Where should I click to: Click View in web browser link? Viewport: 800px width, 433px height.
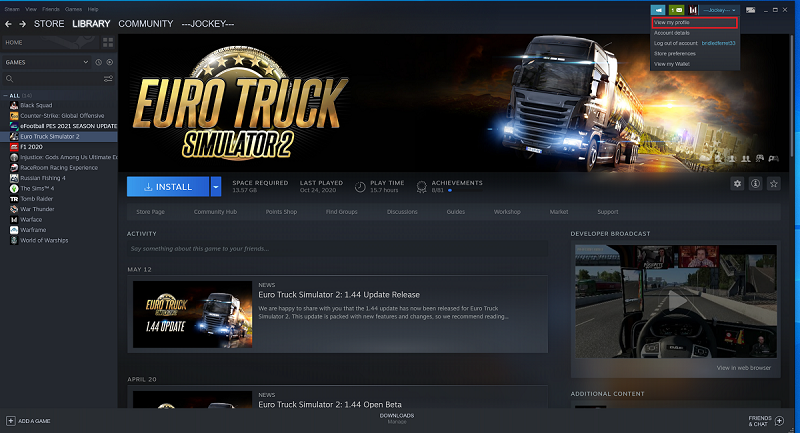click(743, 368)
